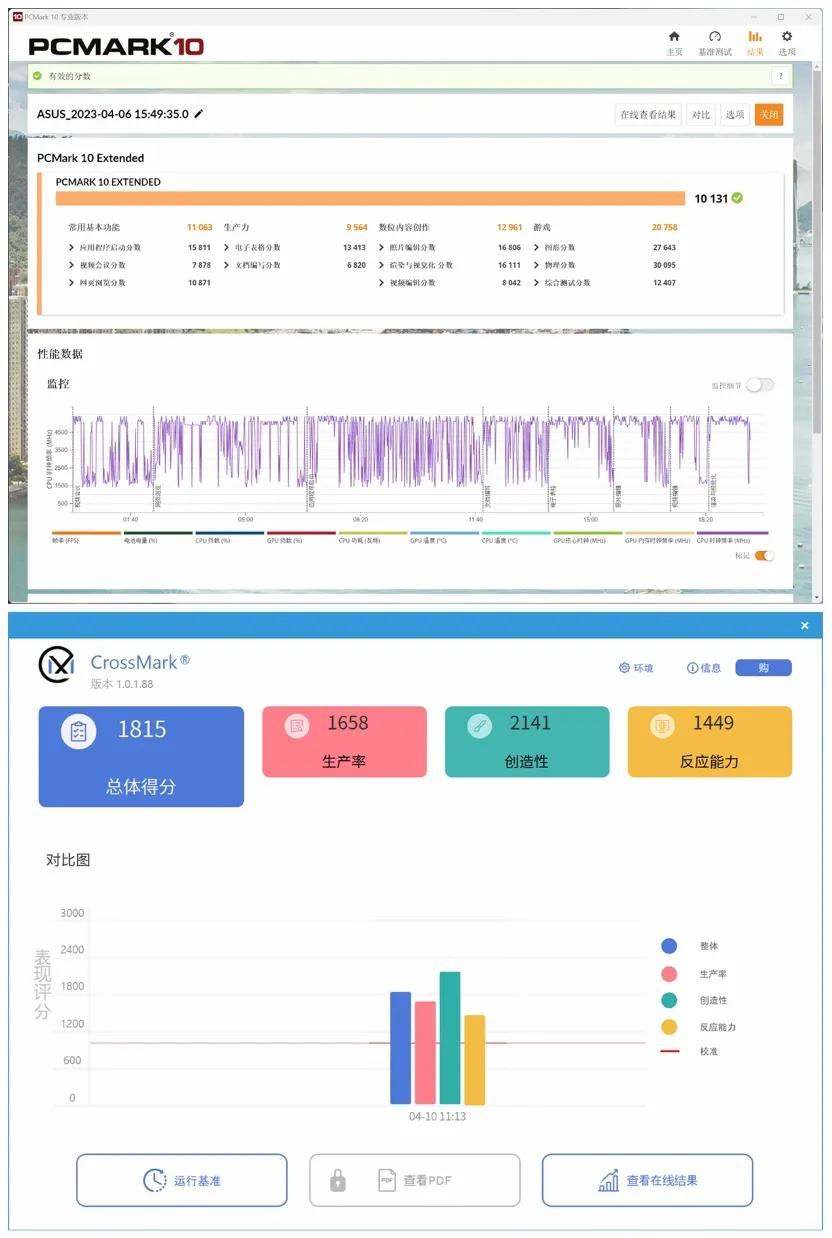Screen dimensions: 832x1238
Task: Click the PCMark 10 app icon in title bar
Action: pos(17,16)
